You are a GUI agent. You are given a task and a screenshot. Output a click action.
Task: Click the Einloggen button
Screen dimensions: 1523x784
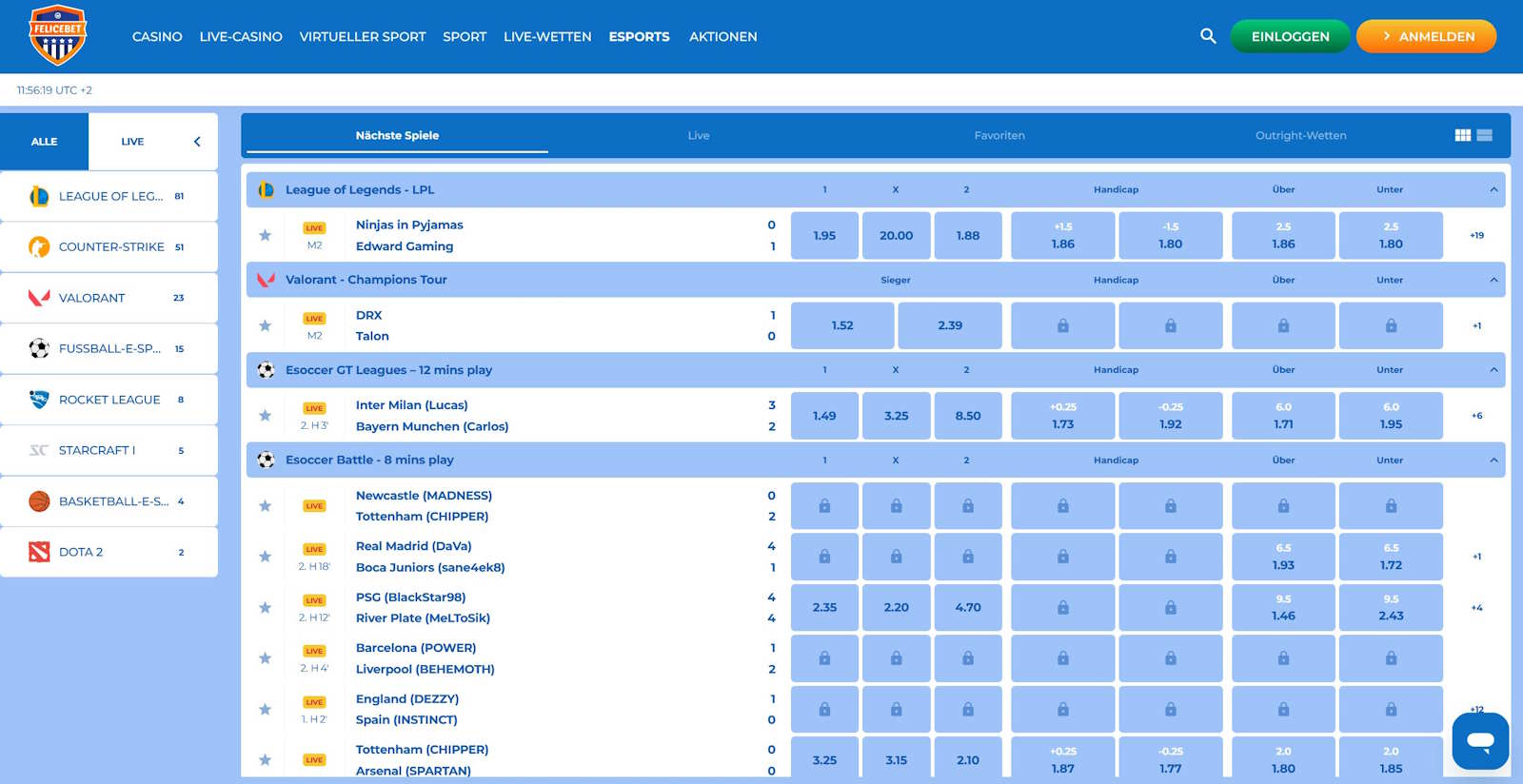[x=1290, y=36]
